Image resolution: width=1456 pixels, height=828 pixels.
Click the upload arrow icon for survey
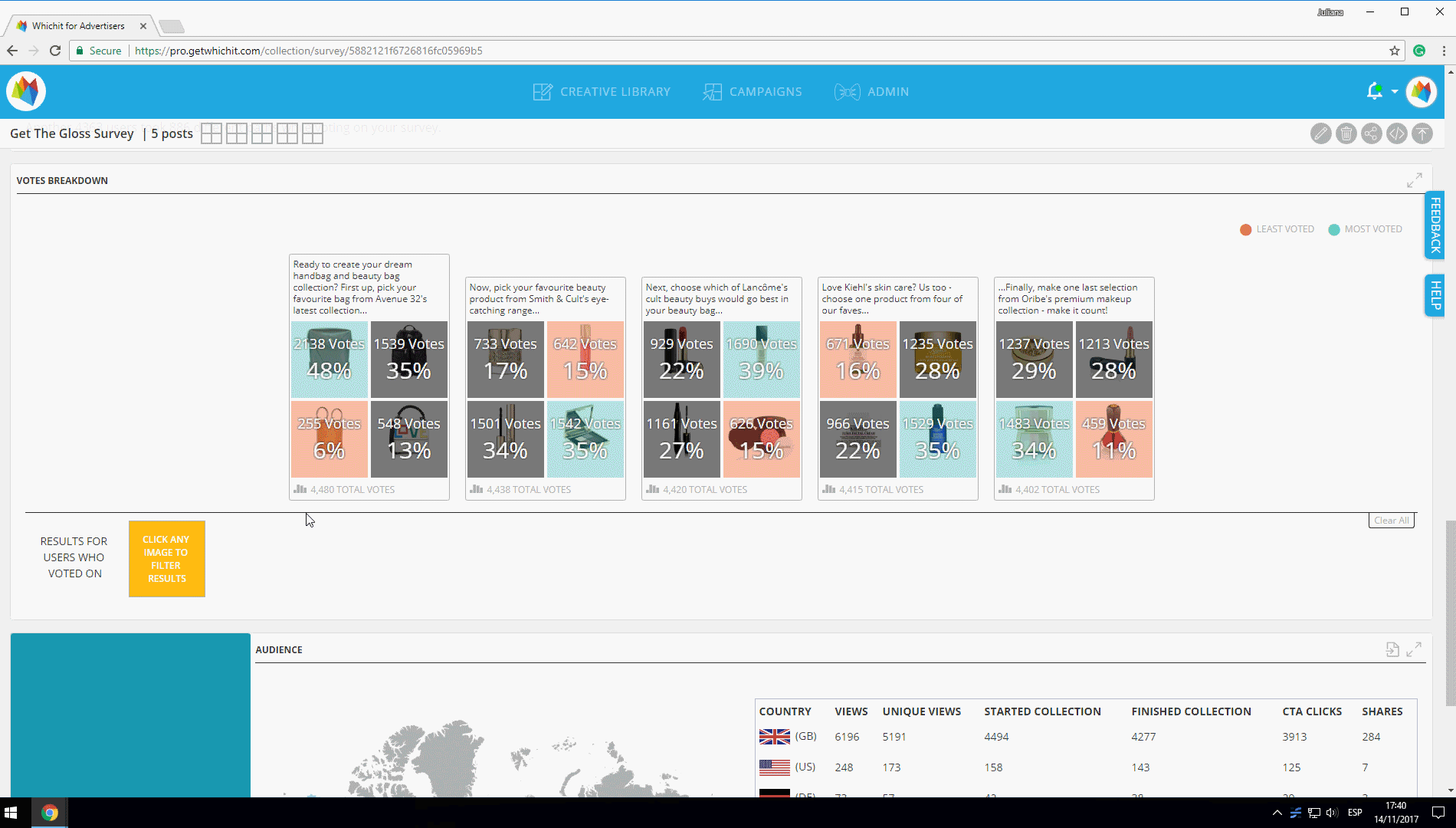1422,133
